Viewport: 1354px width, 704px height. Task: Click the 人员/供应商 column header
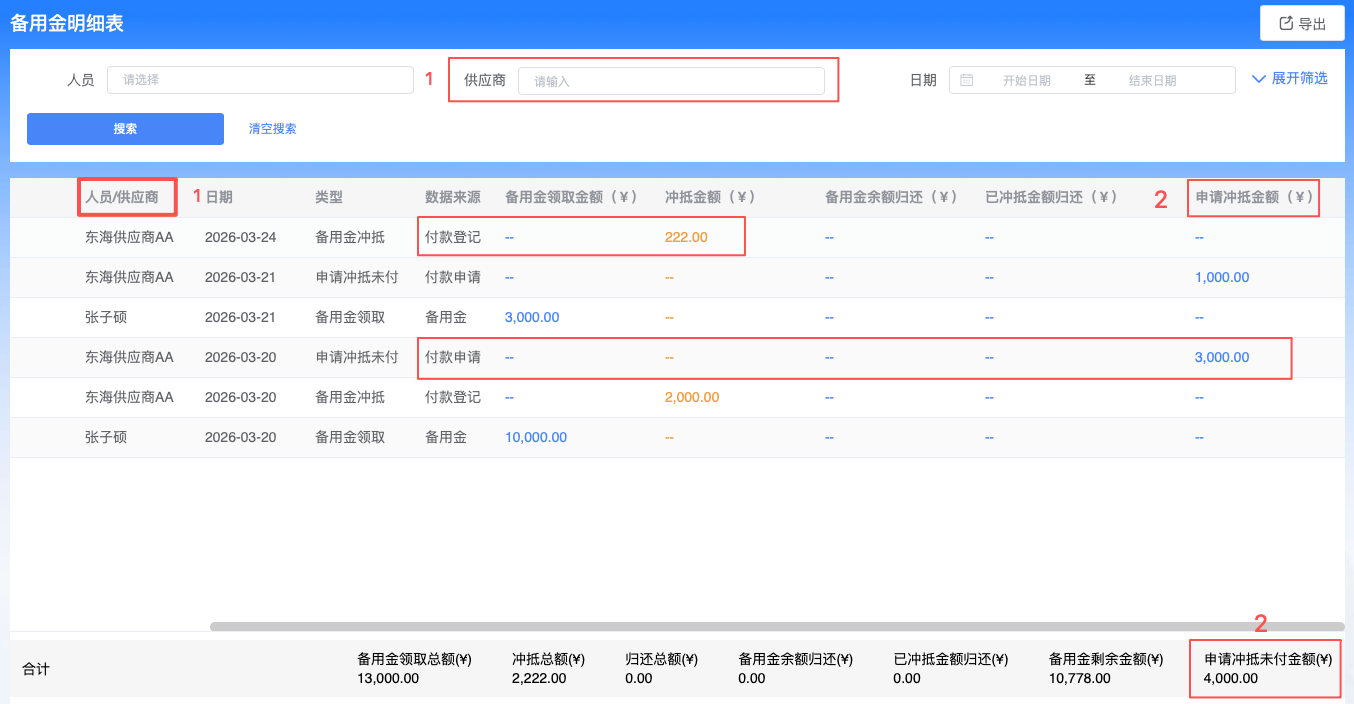(x=122, y=198)
